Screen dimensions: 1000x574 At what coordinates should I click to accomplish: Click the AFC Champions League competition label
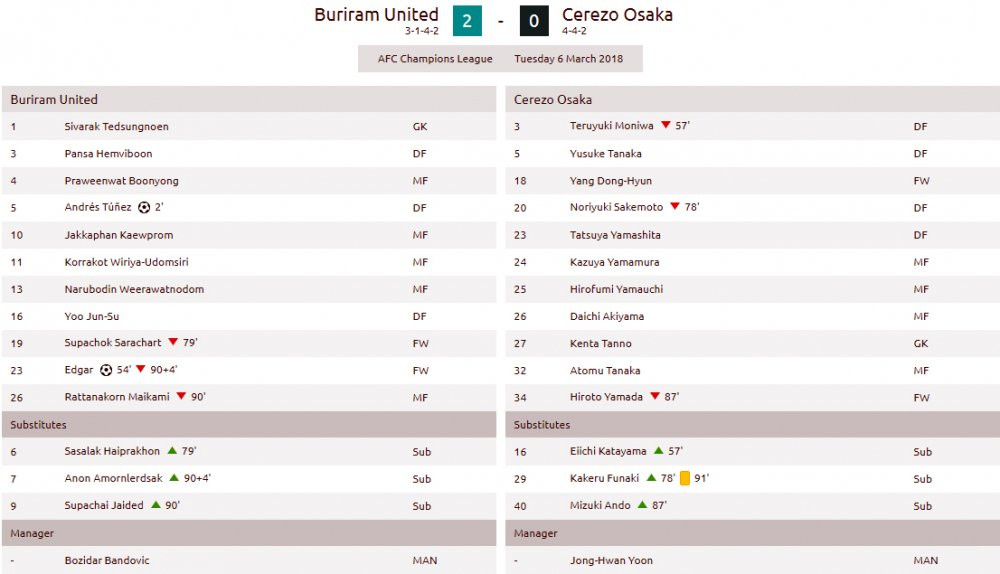coord(435,59)
